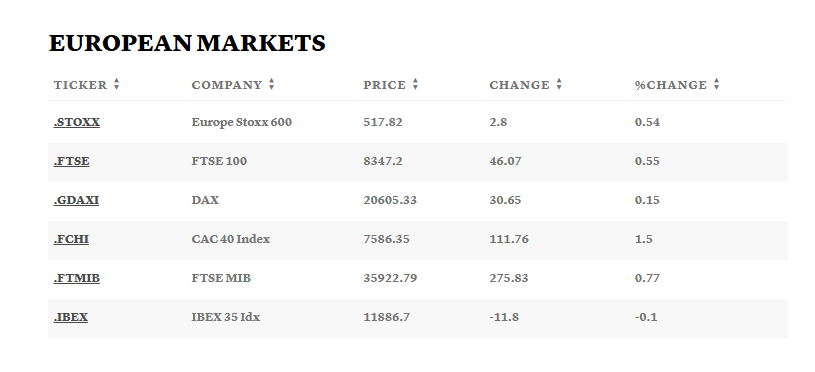Sort table by %CHANGE header text

pos(671,85)
